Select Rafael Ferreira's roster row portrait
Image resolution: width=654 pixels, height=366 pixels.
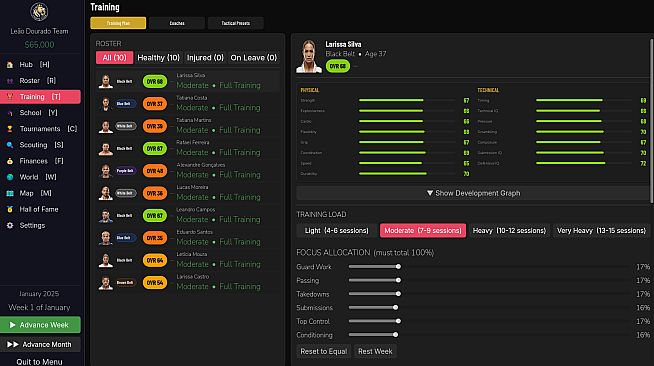pyautogui.click(x=106, y=149)
